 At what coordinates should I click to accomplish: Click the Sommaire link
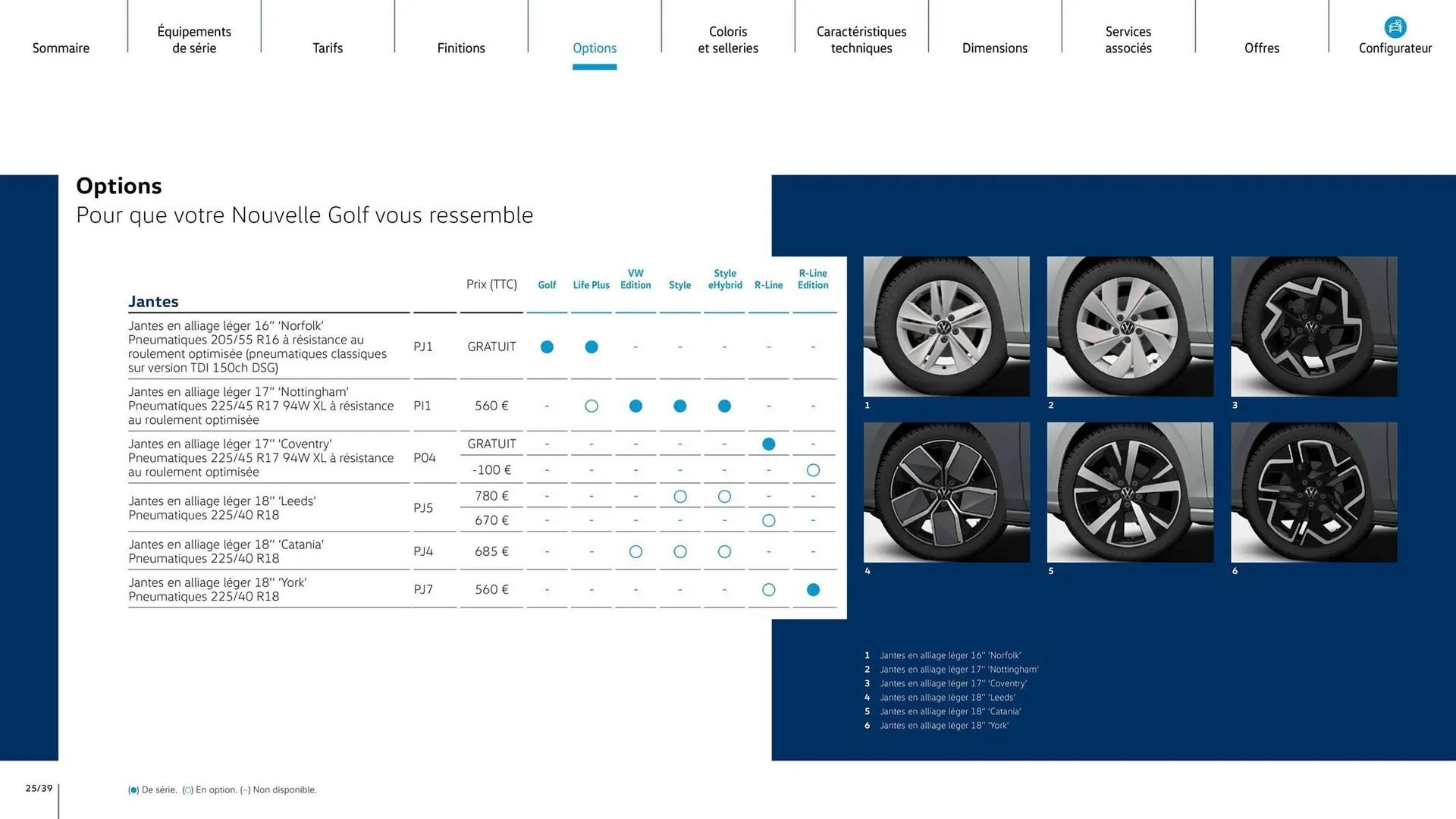tap(61, 48)
